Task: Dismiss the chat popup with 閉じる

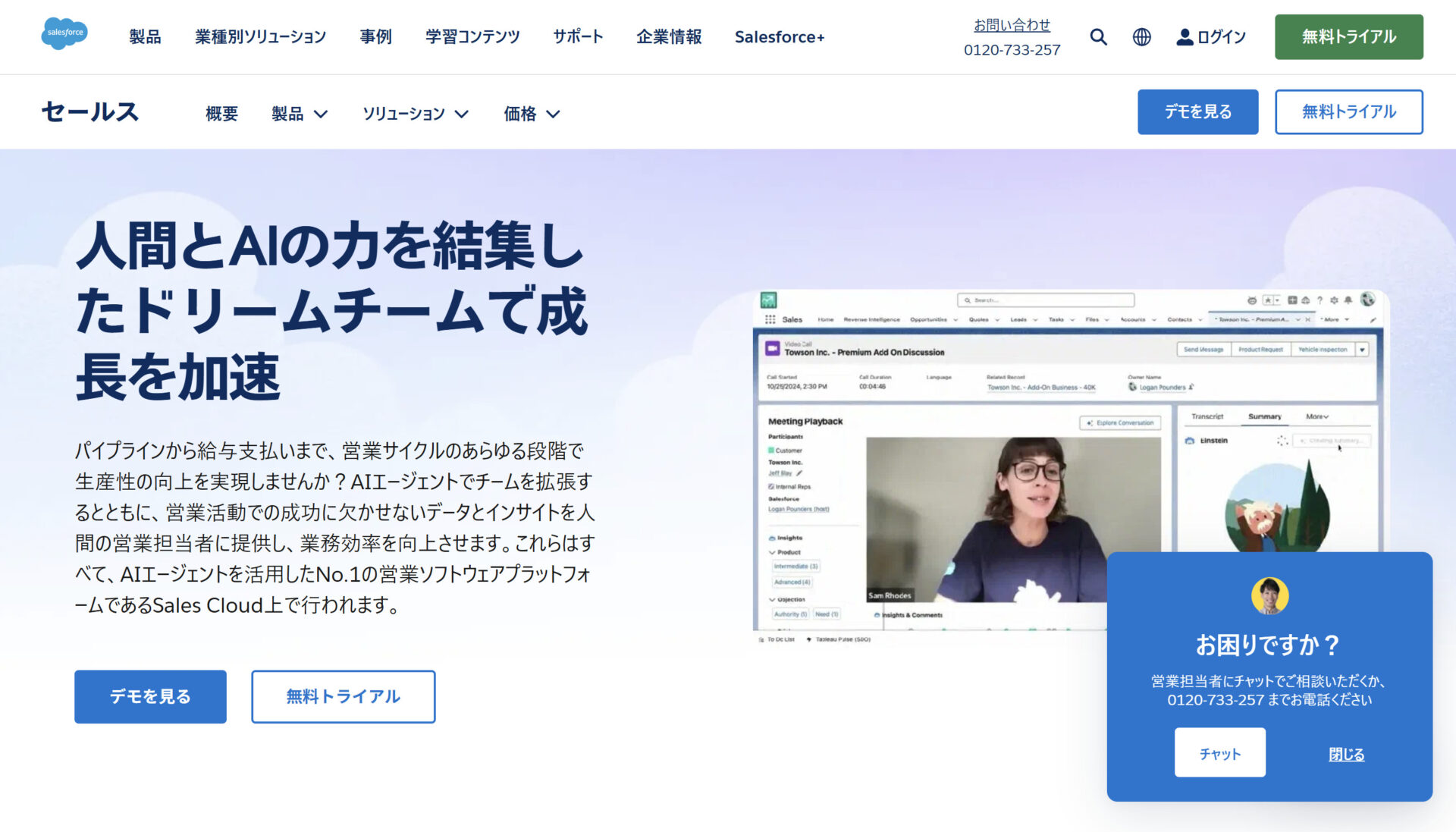Action: tap(1345, 753)
